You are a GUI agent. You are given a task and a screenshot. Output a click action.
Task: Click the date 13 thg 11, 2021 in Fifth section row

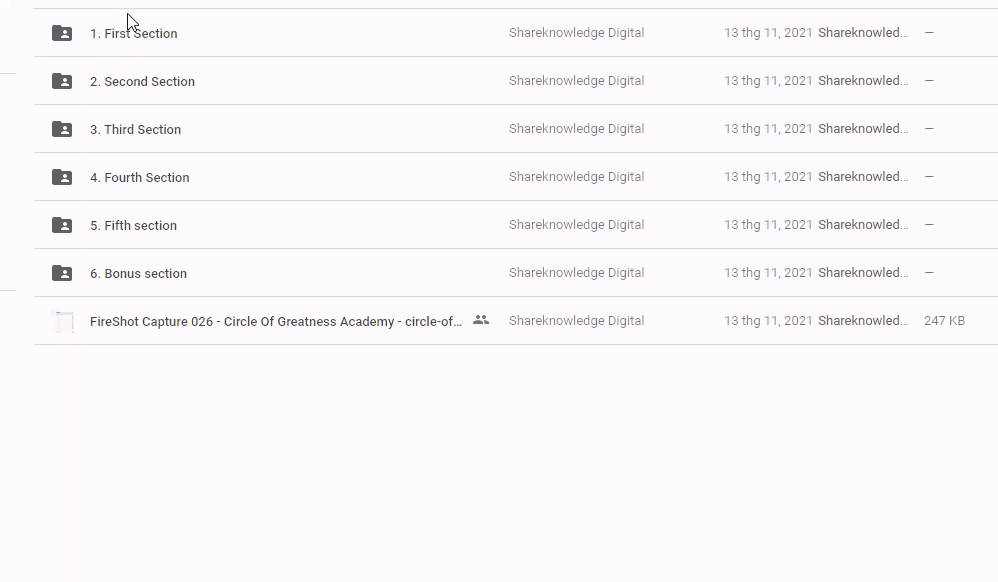(768, 225)
